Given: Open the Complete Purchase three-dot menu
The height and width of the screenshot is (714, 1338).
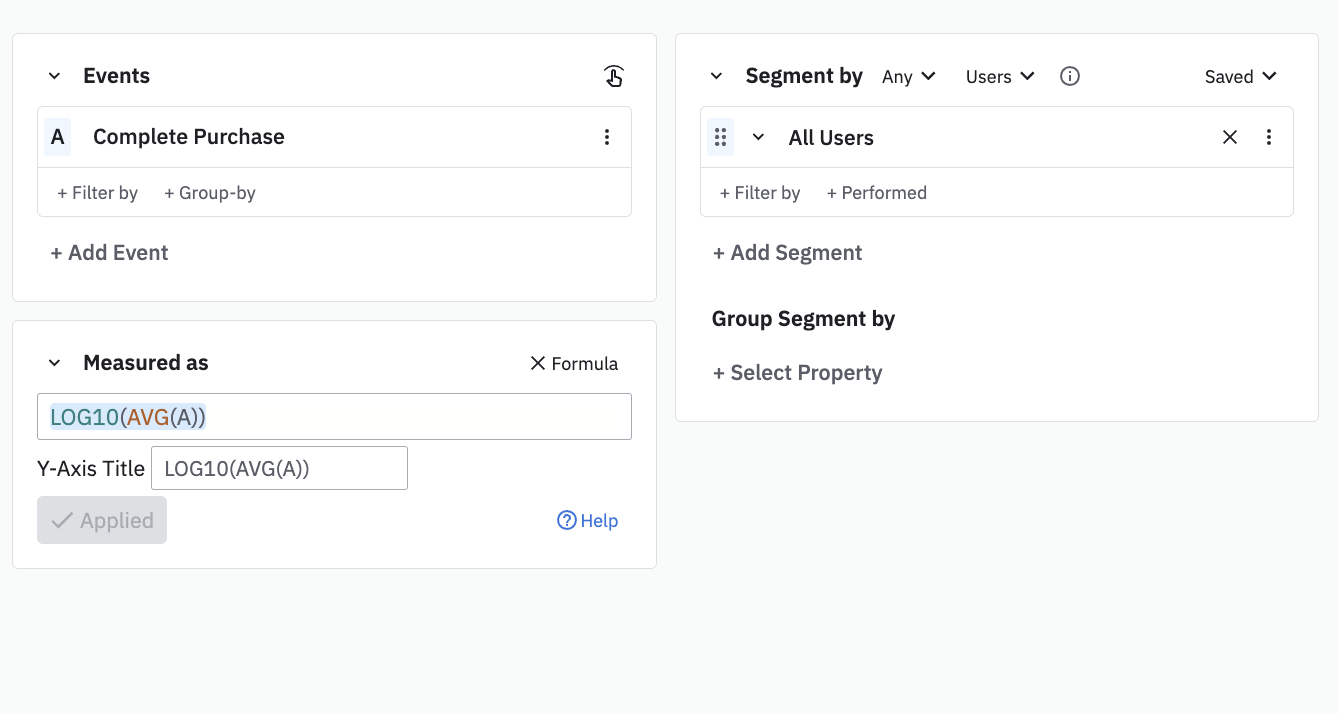Looking at the screenshot, I should pos(607,137).
